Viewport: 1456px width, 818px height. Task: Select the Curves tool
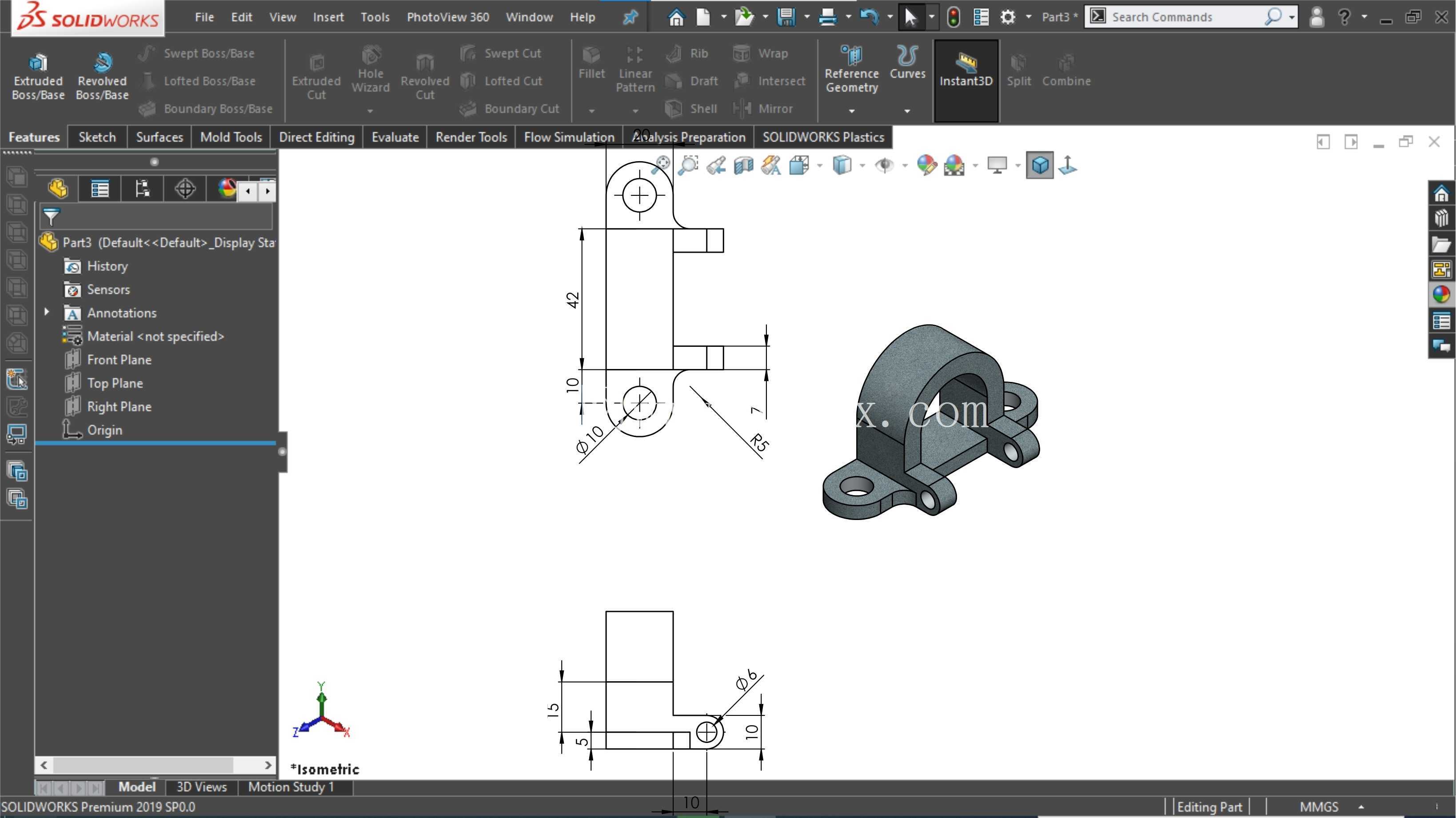pyautogui.click(x=907, y=62)
